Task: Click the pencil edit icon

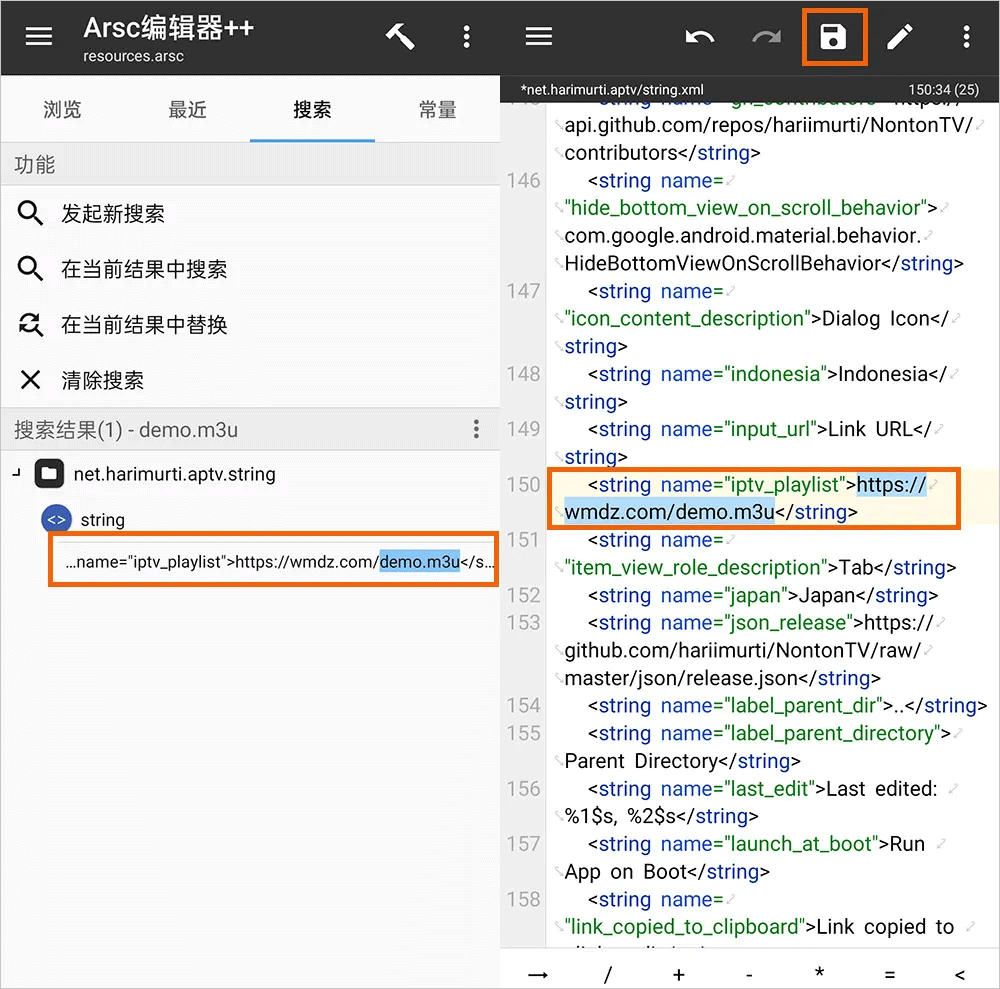Action: [900, 37]
